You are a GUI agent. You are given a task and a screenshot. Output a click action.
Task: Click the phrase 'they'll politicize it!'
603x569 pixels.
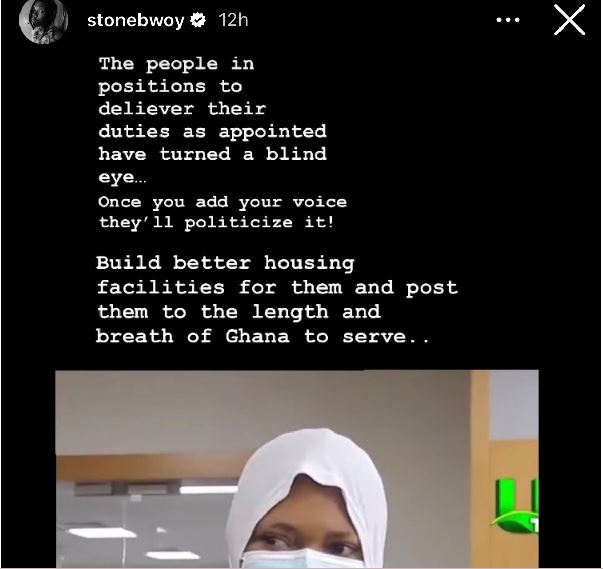point(217,223)
